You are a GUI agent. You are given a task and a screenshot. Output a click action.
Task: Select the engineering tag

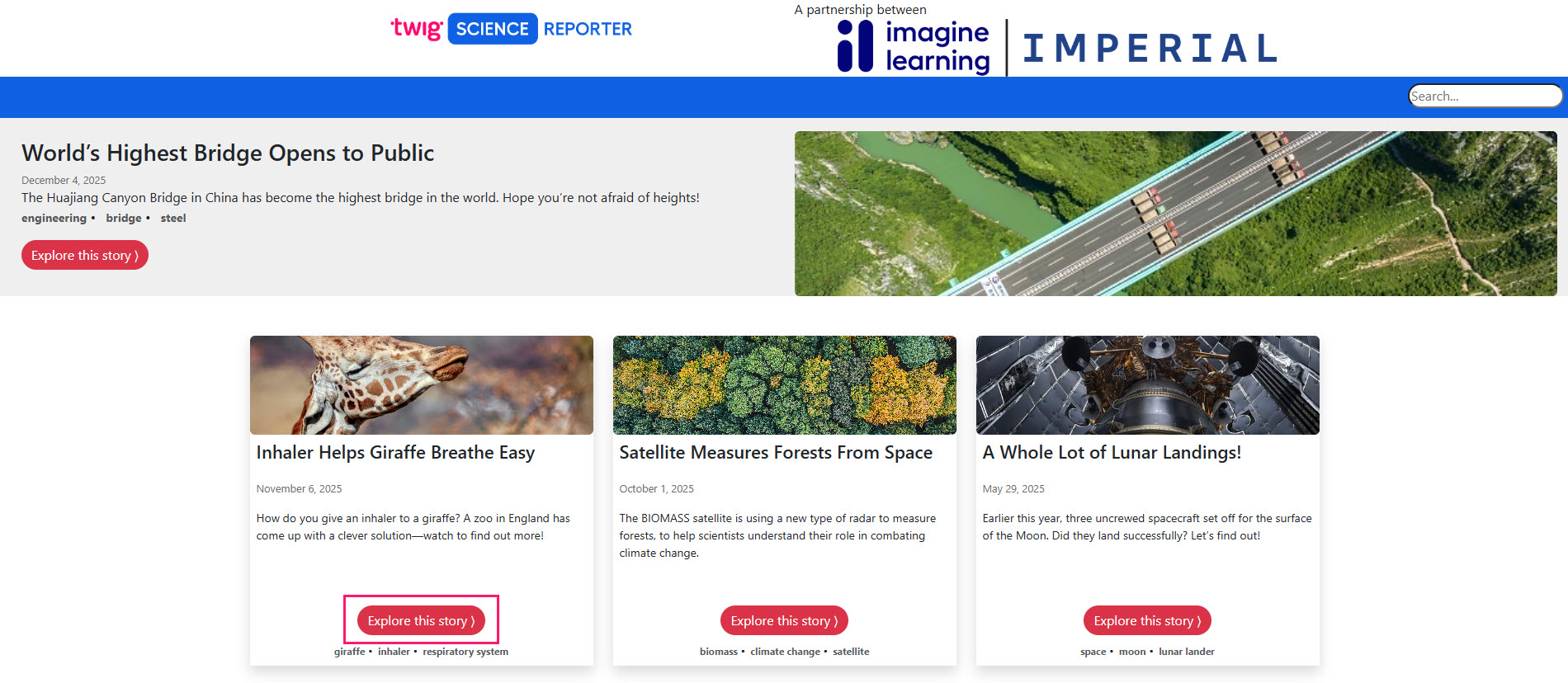[x=54, y=219]
